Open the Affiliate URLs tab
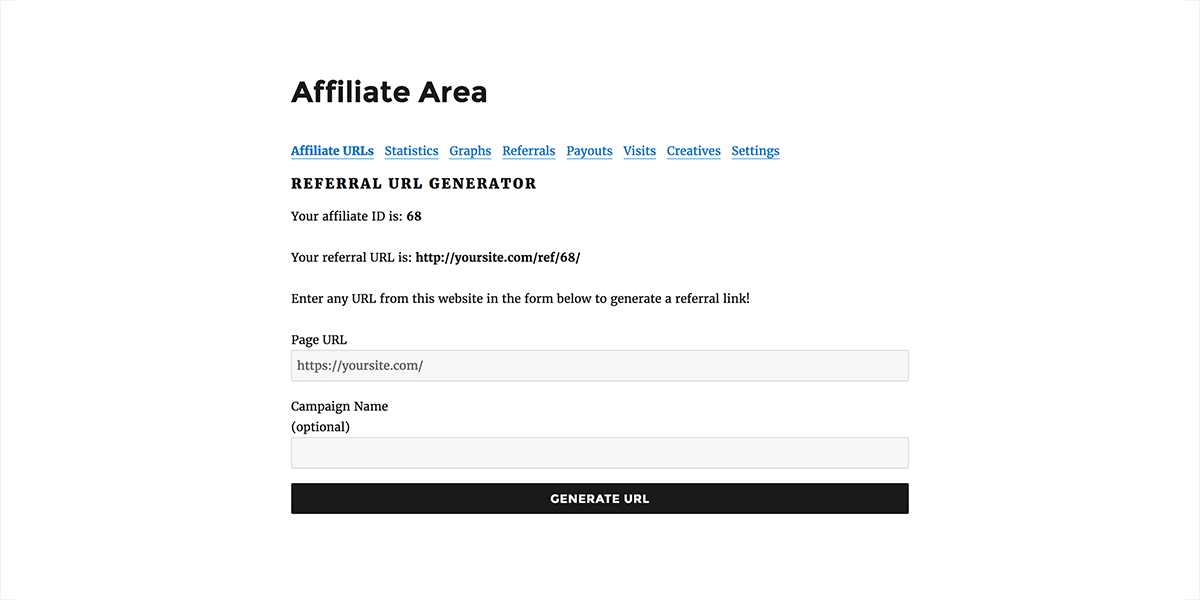This screenshot has height=600, width=1200. coord(332,151)
